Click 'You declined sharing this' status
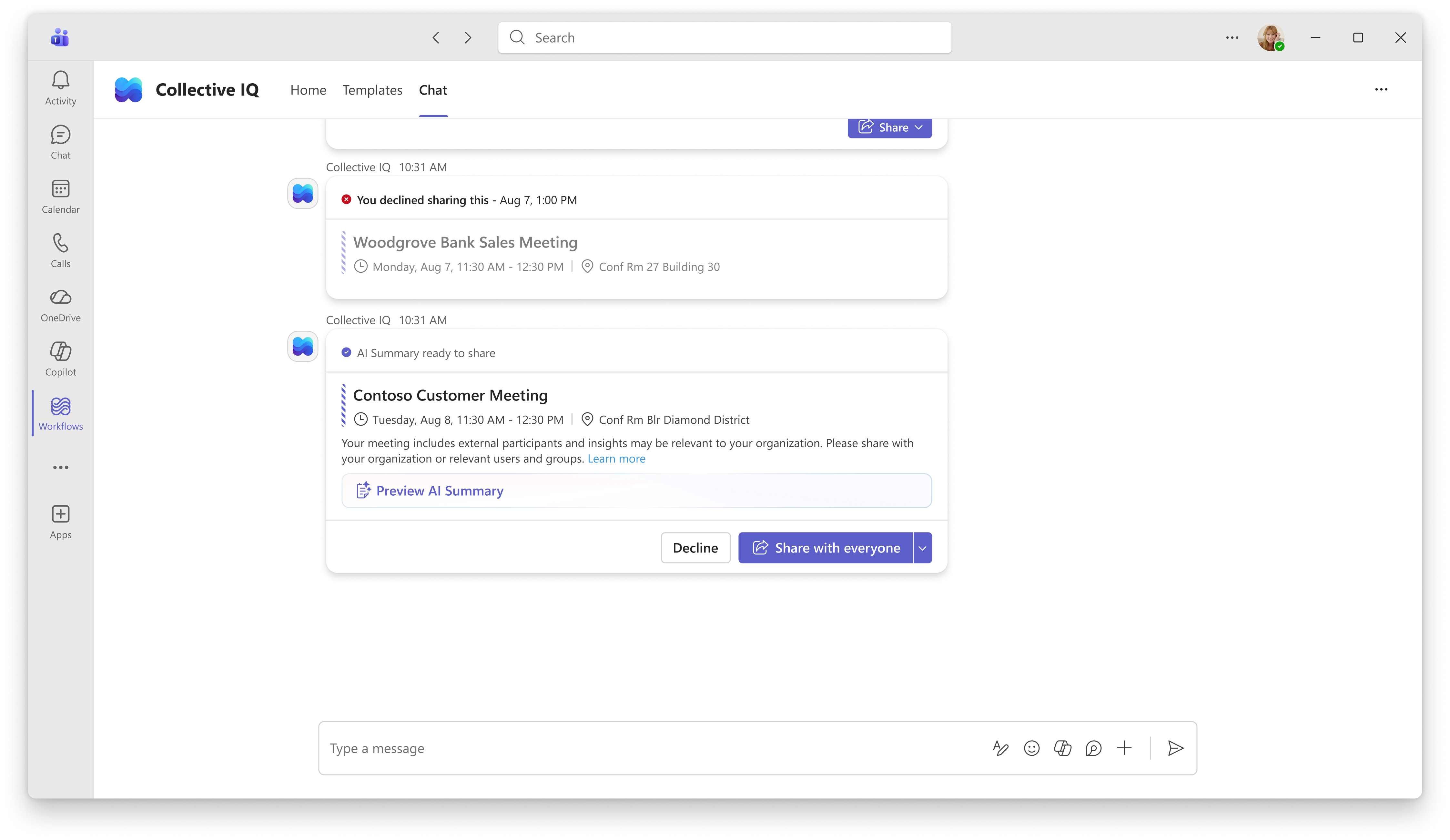 coord(422,200)
